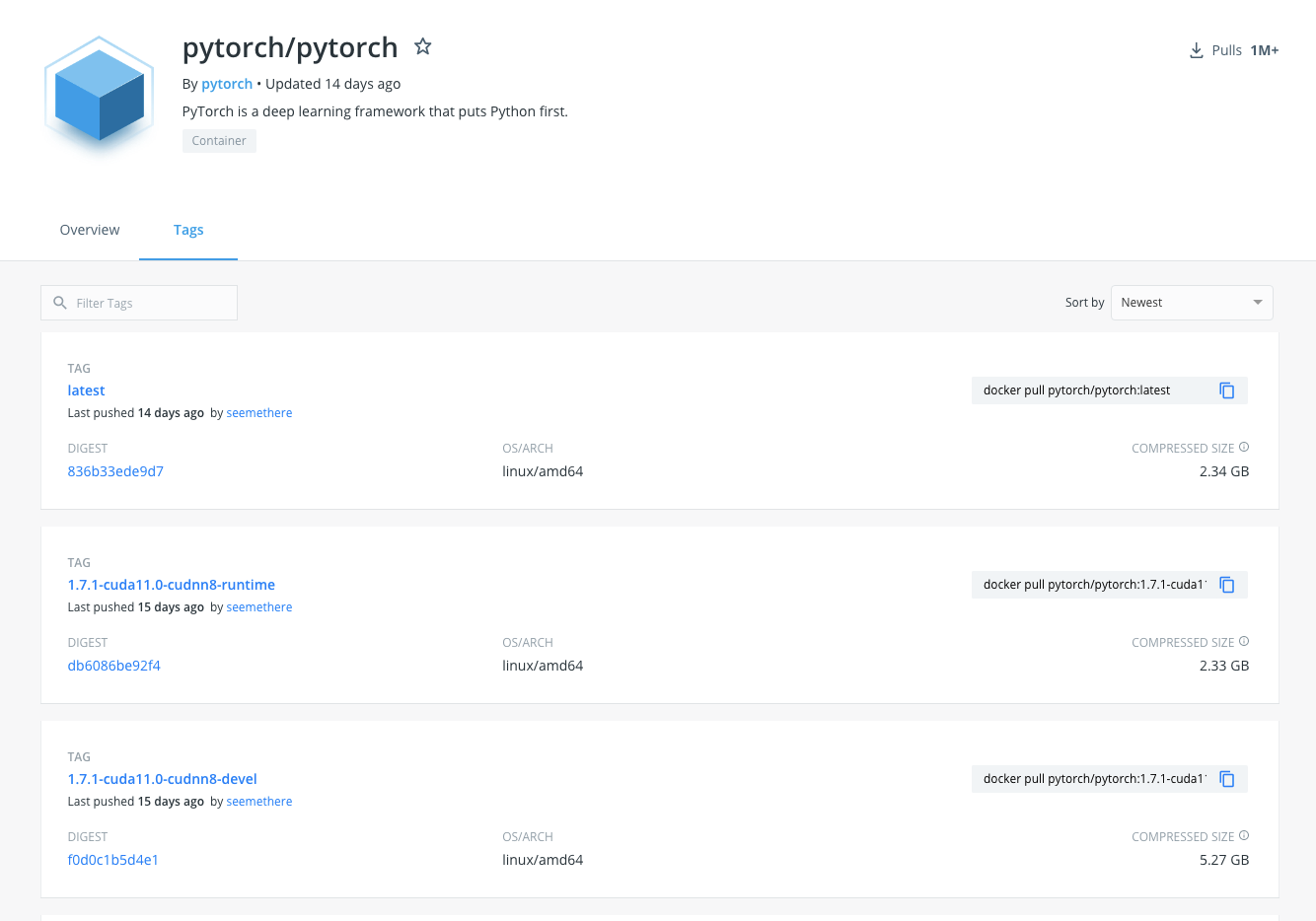
Task: Open the compressed size info tooltip for latest
Action: 1244,447
